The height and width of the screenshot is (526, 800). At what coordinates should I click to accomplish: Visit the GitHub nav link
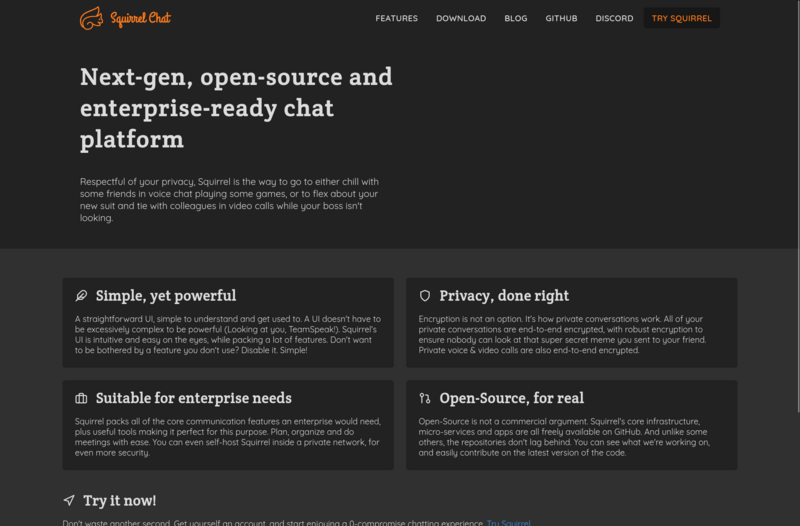[x=561, y=18]
